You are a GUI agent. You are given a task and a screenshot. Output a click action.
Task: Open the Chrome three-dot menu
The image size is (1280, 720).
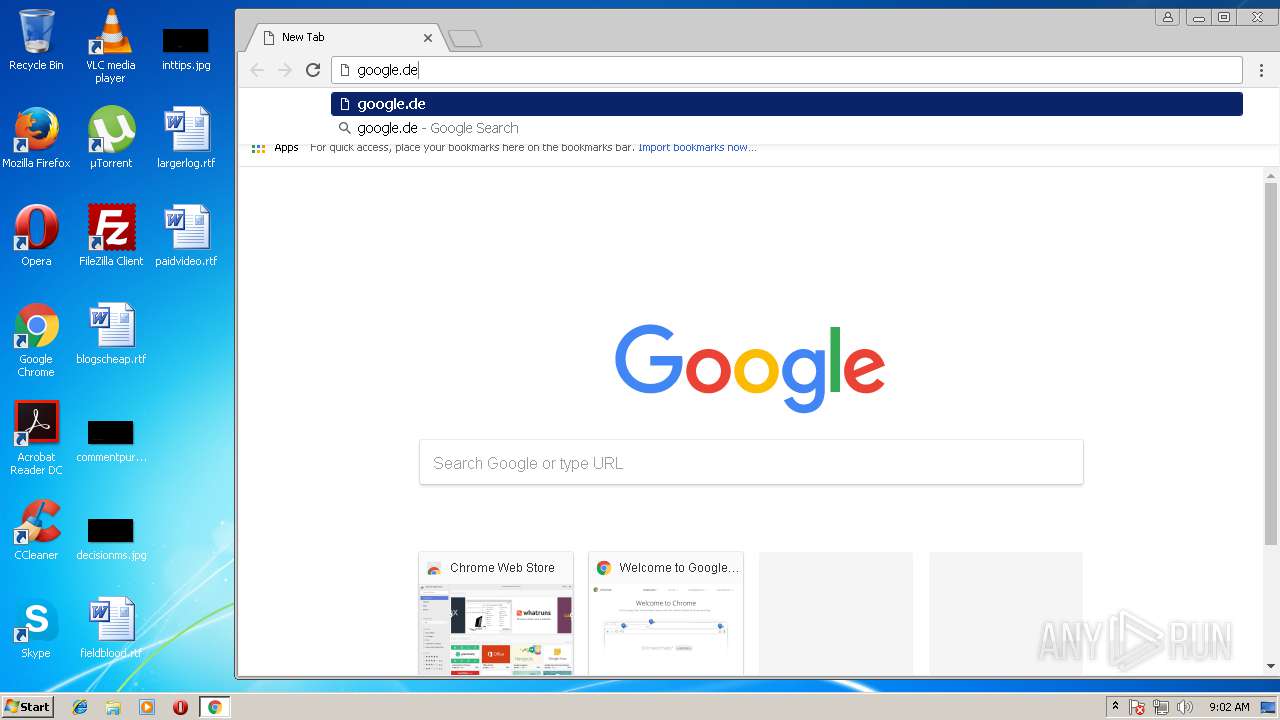click(x=1261, y=70)
